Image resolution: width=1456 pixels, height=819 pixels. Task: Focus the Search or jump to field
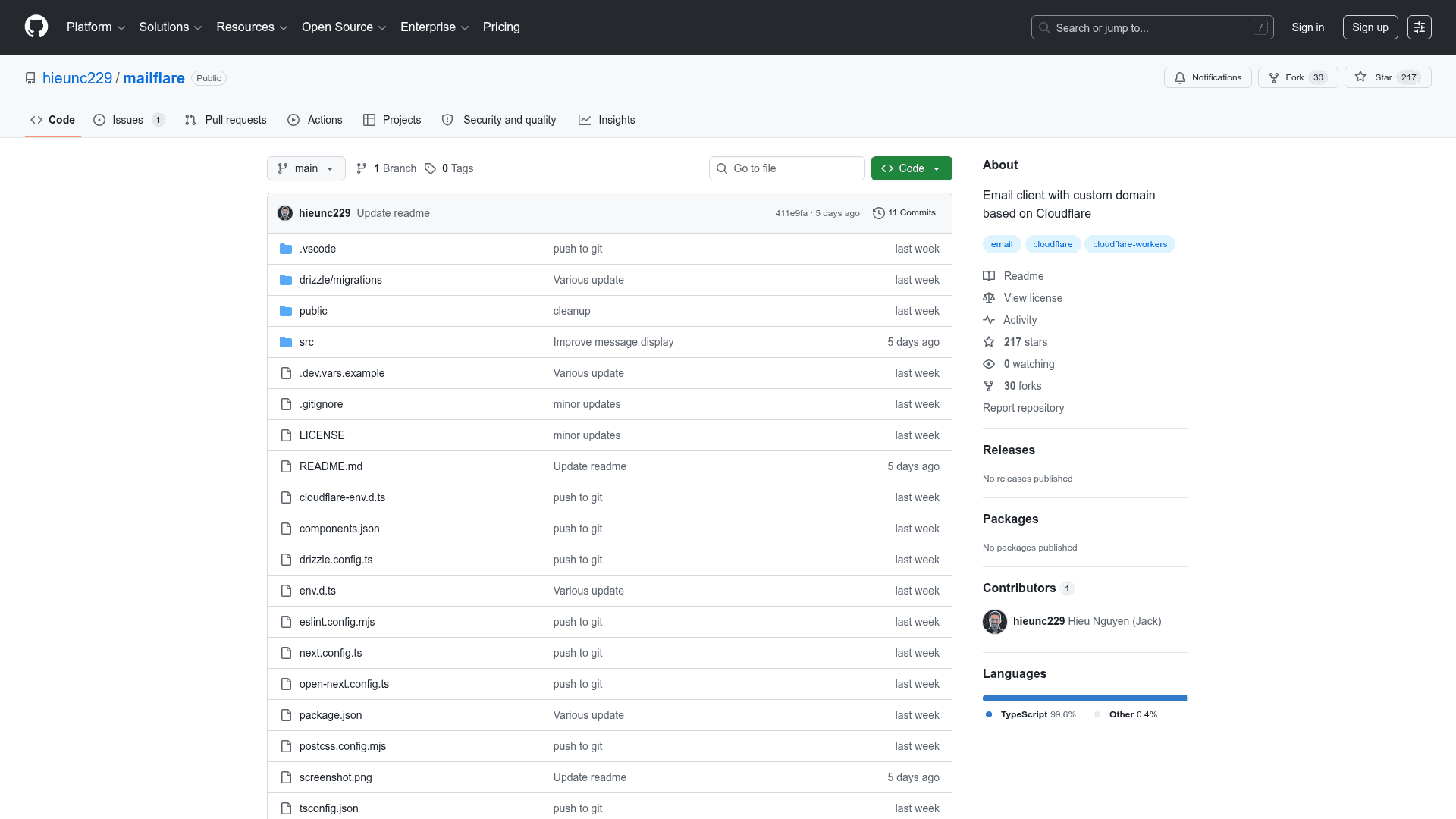click(1152, 27)
